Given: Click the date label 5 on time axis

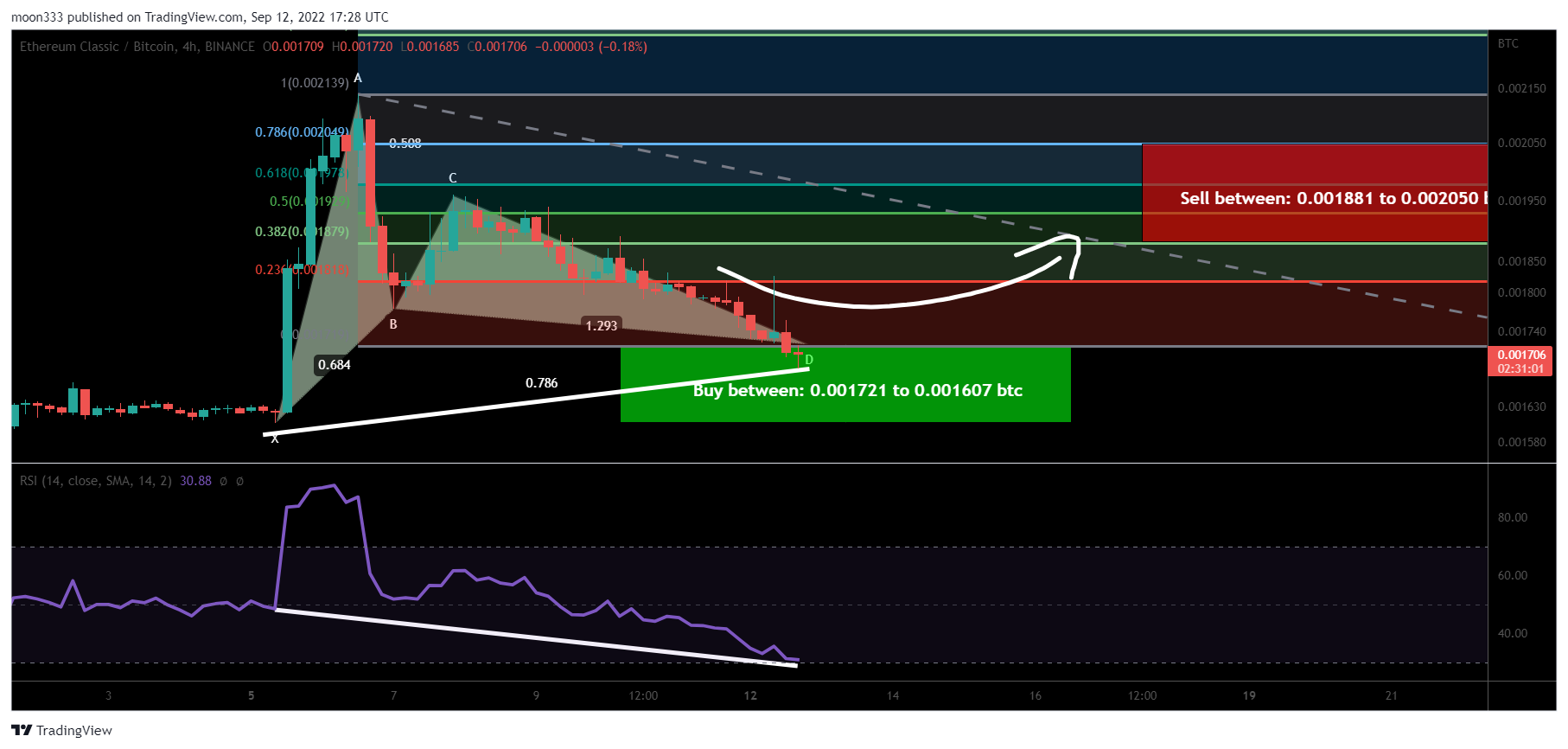Looking at the screenshot, I should tap(252, 695).
